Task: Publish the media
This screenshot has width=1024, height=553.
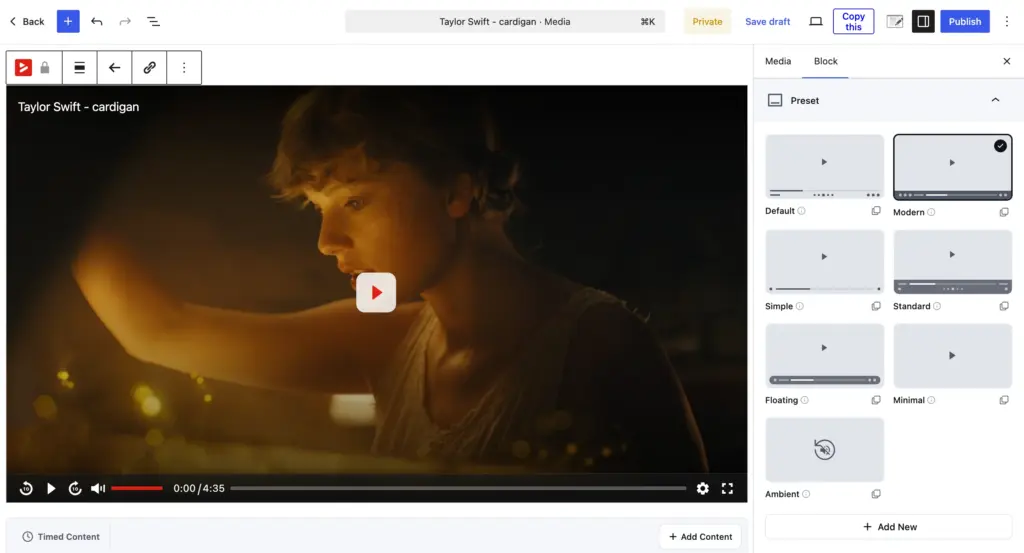Action: click(965, 22)
